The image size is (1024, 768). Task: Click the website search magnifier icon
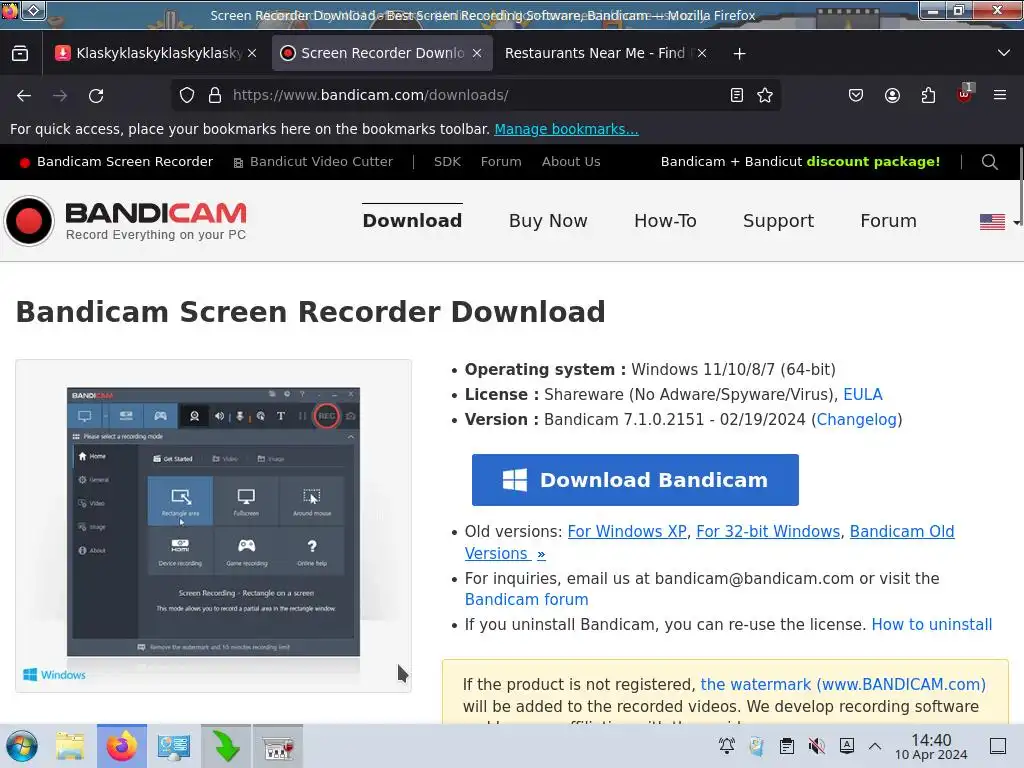pos(989,162)
